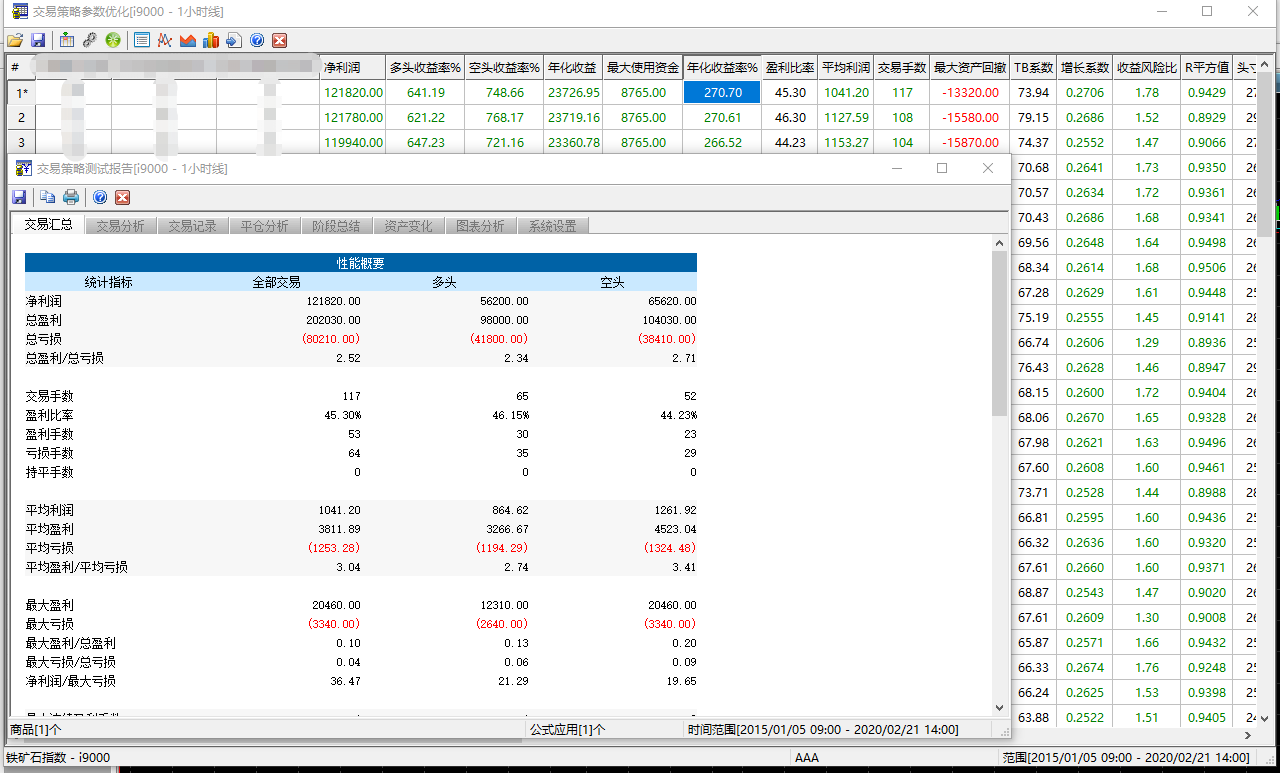Viewport: 1280px width, 773px height.
Task: Click the open folder icon in optimization toolbar
Action: pos(14,41)
